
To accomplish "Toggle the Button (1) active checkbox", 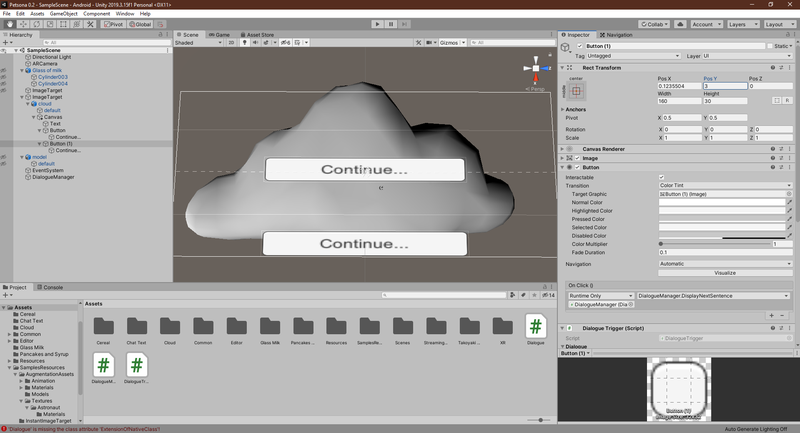I will point(579,46).
